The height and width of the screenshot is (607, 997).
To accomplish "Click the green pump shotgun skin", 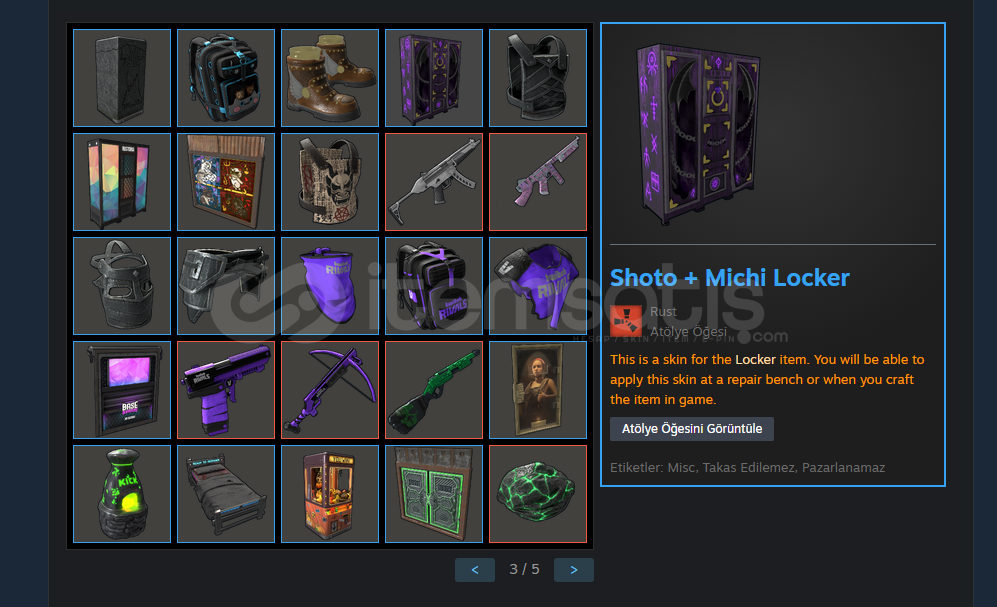I will tap(434, 390).
